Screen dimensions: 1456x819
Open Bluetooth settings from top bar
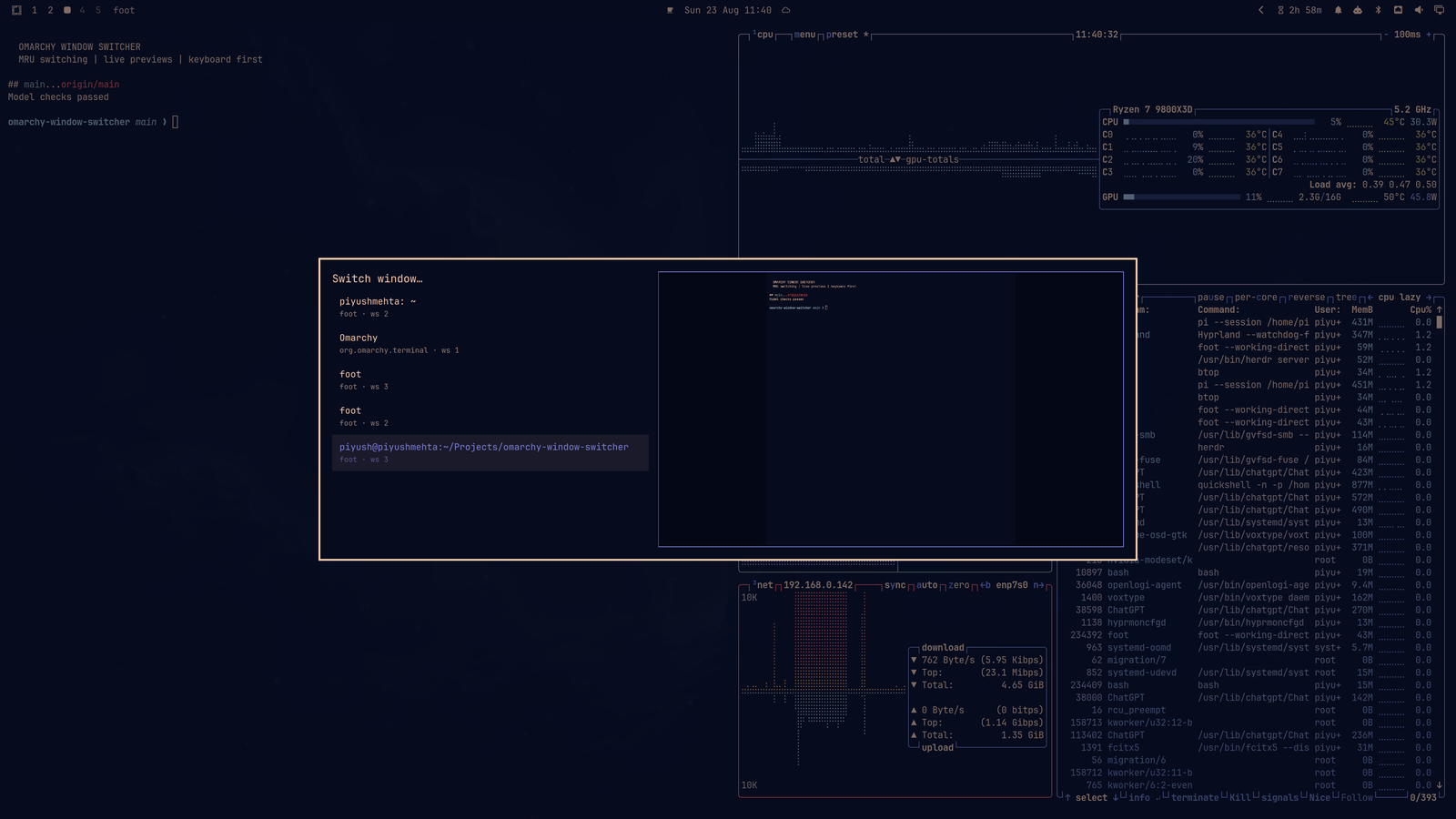click(x=1378, y=10)
